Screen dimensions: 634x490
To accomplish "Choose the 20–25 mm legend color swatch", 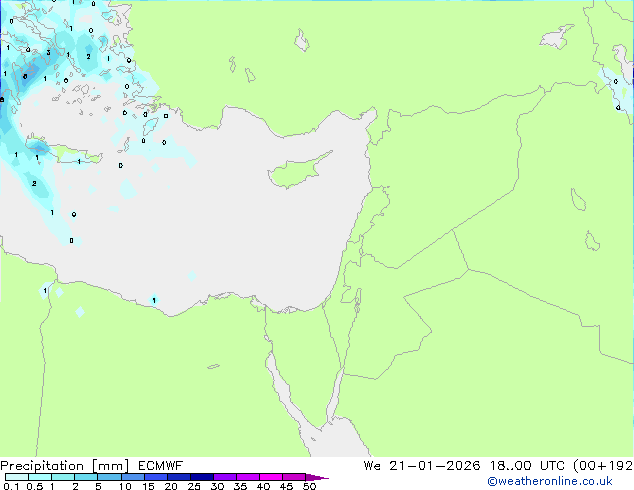I will (178, 477).
